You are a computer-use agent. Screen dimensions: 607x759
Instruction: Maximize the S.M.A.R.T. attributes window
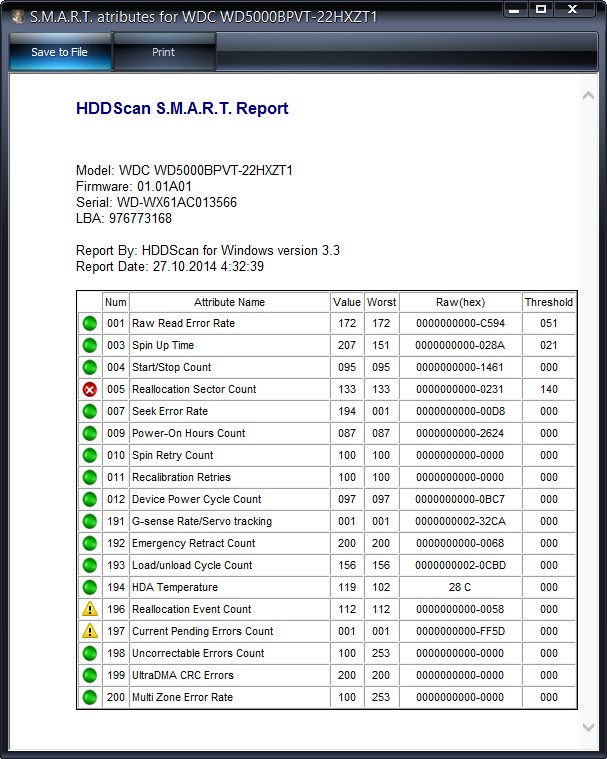[x=541, y=9]
